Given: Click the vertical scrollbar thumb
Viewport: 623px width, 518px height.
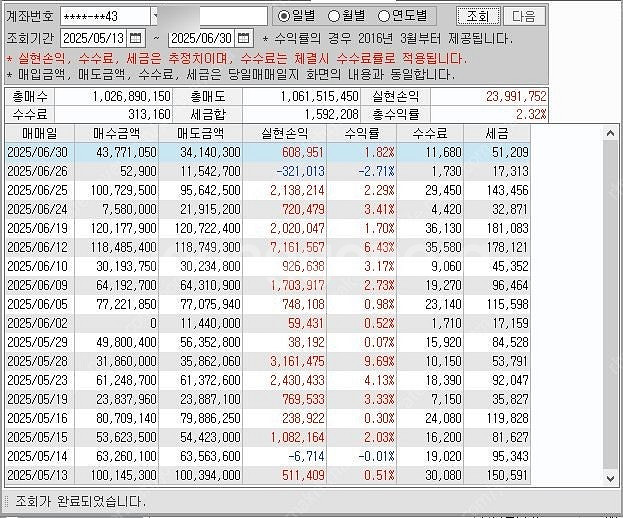Looking at the screenshot, I should point(611,304).
